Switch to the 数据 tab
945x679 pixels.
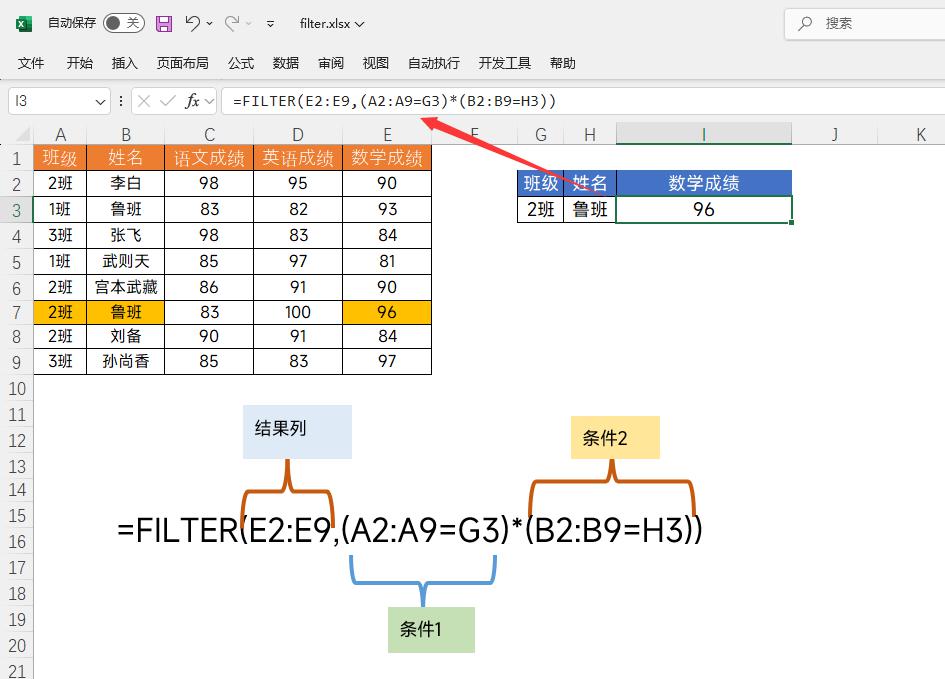pyautogui.click(x=286, y=63)
